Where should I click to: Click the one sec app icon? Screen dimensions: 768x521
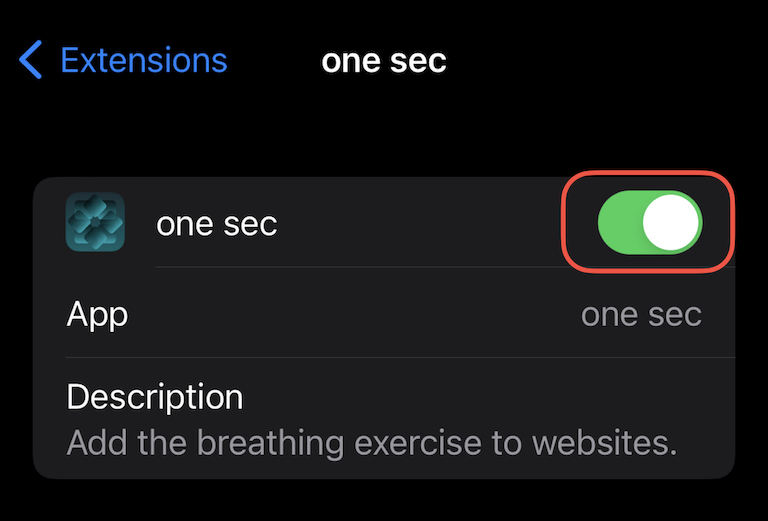[x=95, y=222]
